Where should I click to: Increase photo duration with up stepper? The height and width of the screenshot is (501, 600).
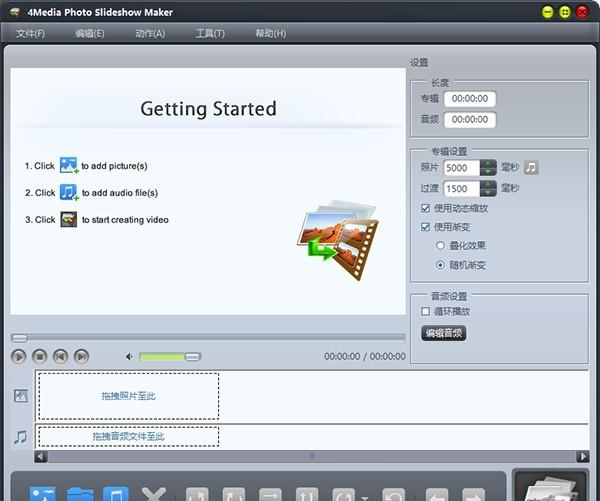coord(488,164)
